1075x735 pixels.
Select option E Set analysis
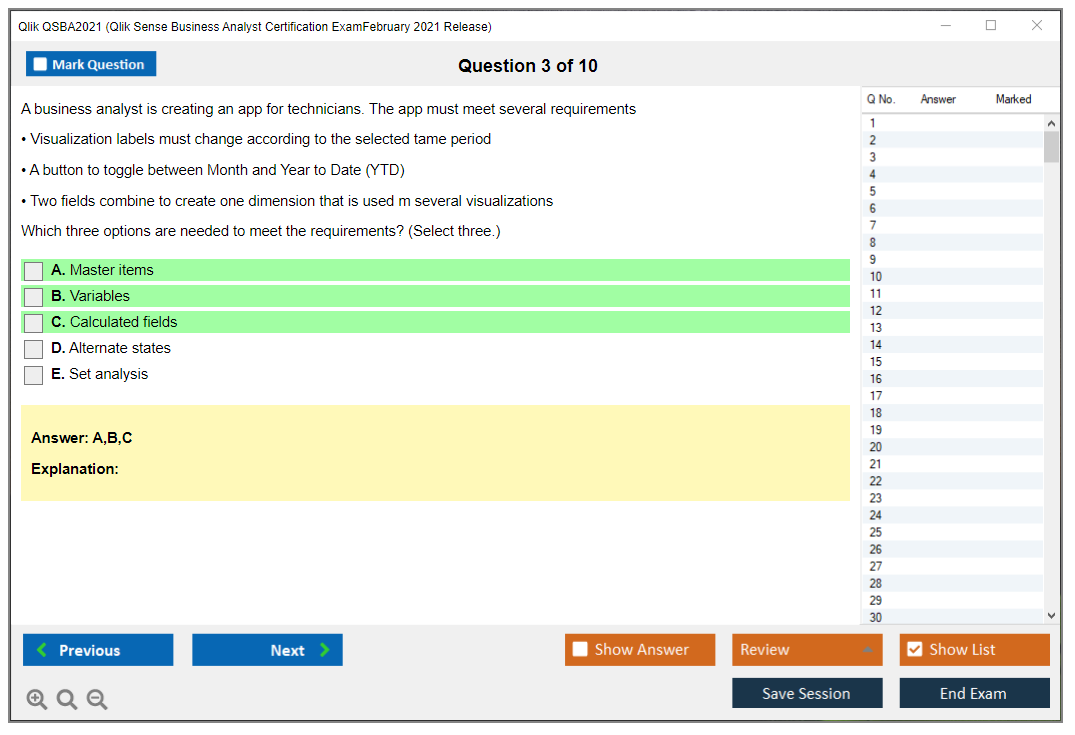pyautogui.click(x=34, y=375)
